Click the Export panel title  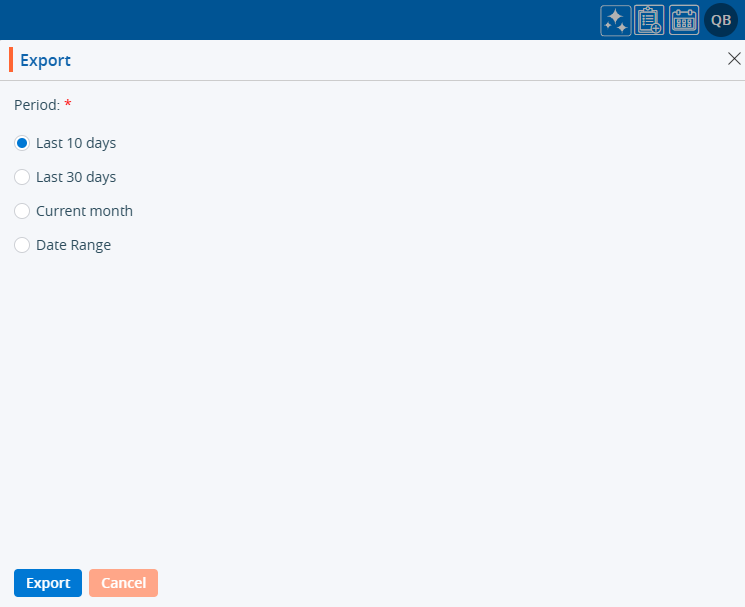click(45, 60)
